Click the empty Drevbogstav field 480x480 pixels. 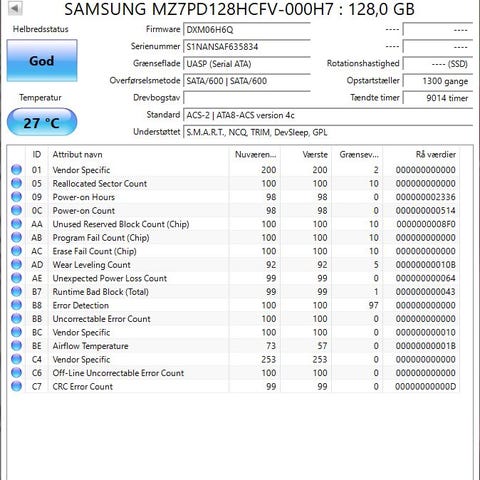(x=247, y=98)
